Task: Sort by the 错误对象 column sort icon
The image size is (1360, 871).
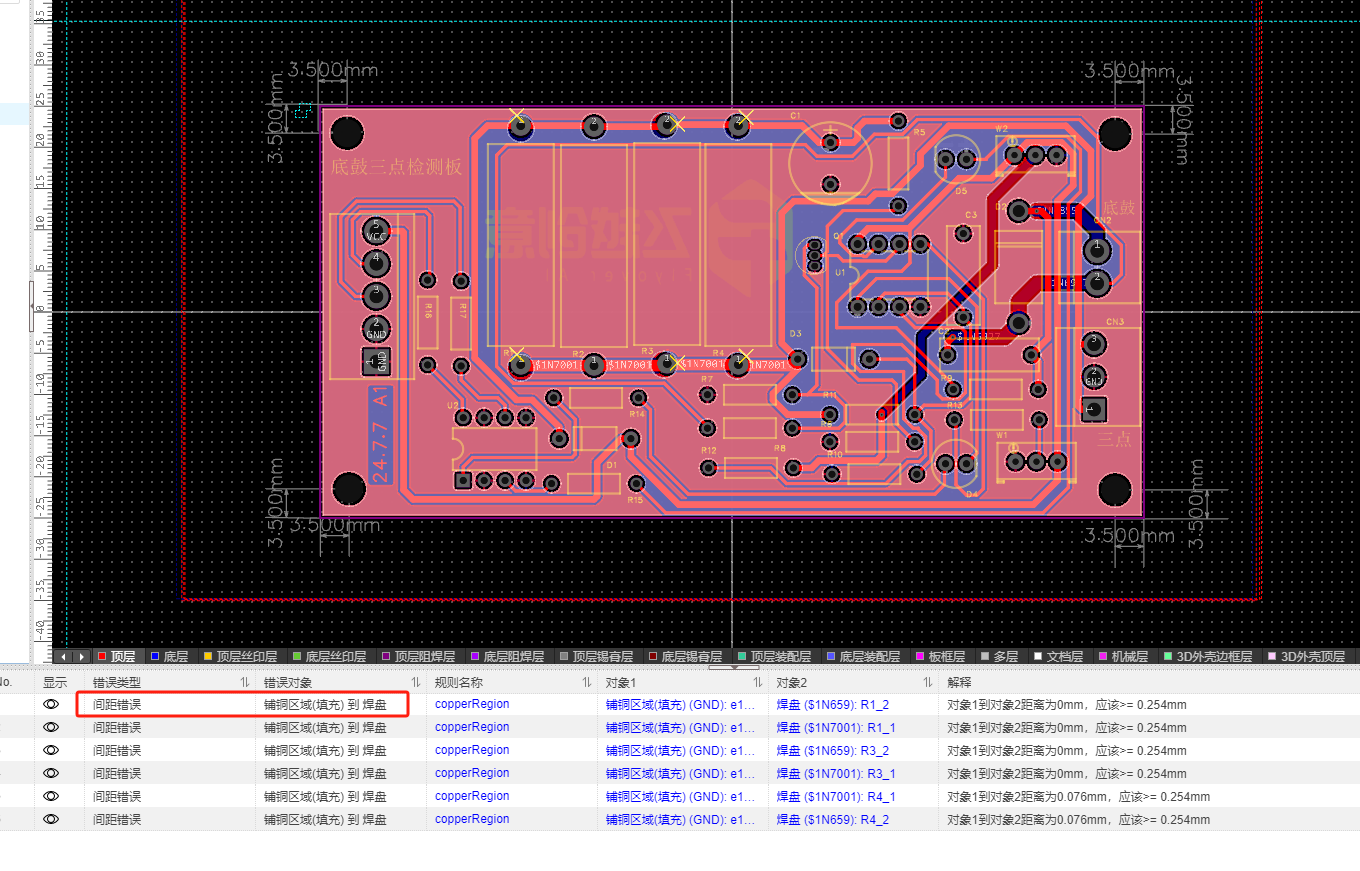Action: point(415,682)
